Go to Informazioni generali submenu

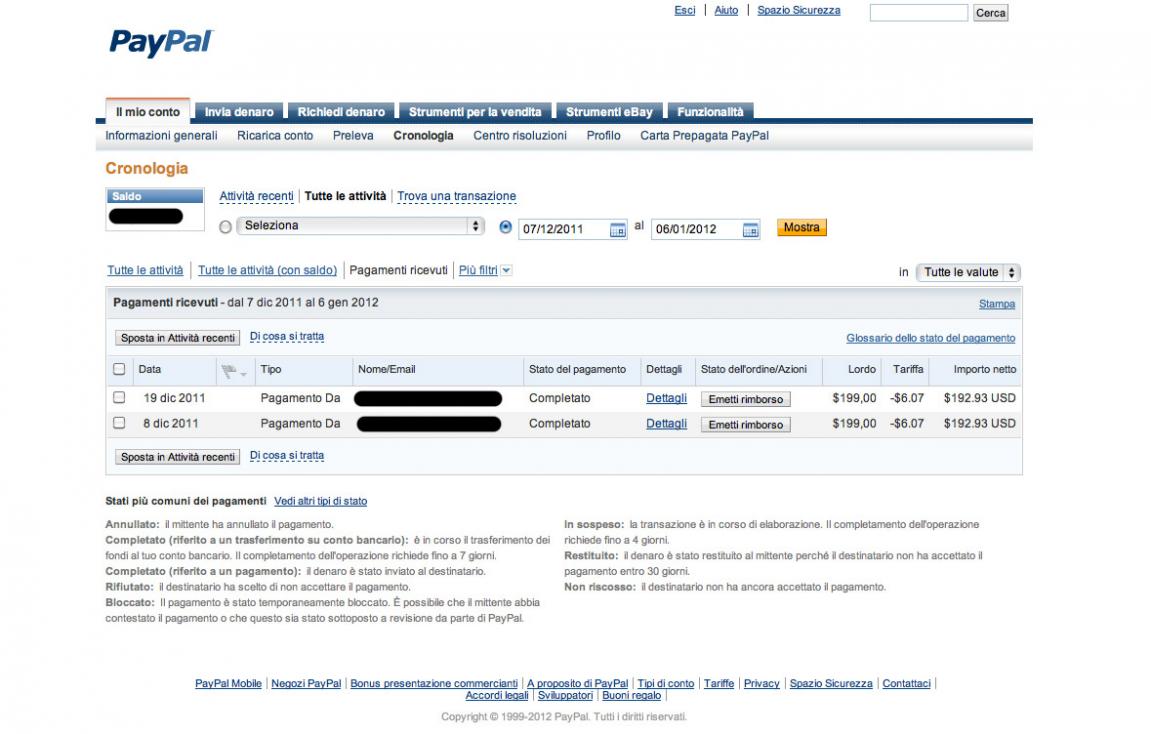pyautogui.click(x=161, y=136)
